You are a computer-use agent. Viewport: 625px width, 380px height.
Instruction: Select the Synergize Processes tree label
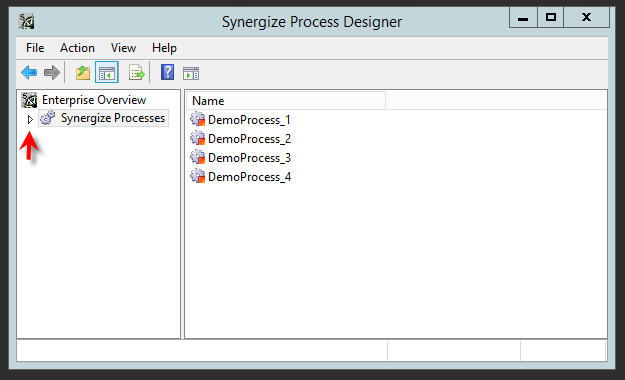(113, 118)
